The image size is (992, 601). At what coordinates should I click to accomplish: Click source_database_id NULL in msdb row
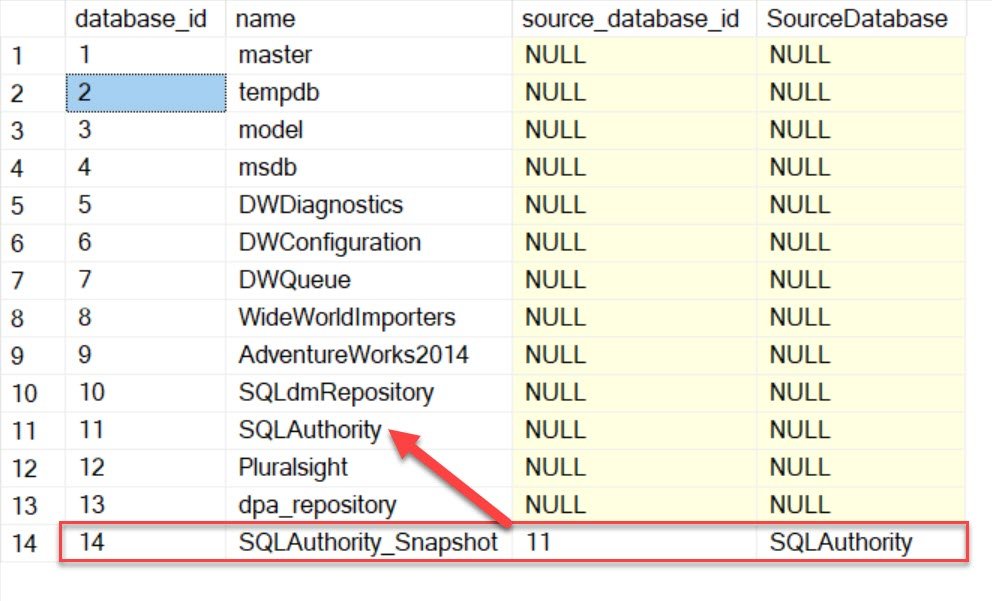point(634,168)
